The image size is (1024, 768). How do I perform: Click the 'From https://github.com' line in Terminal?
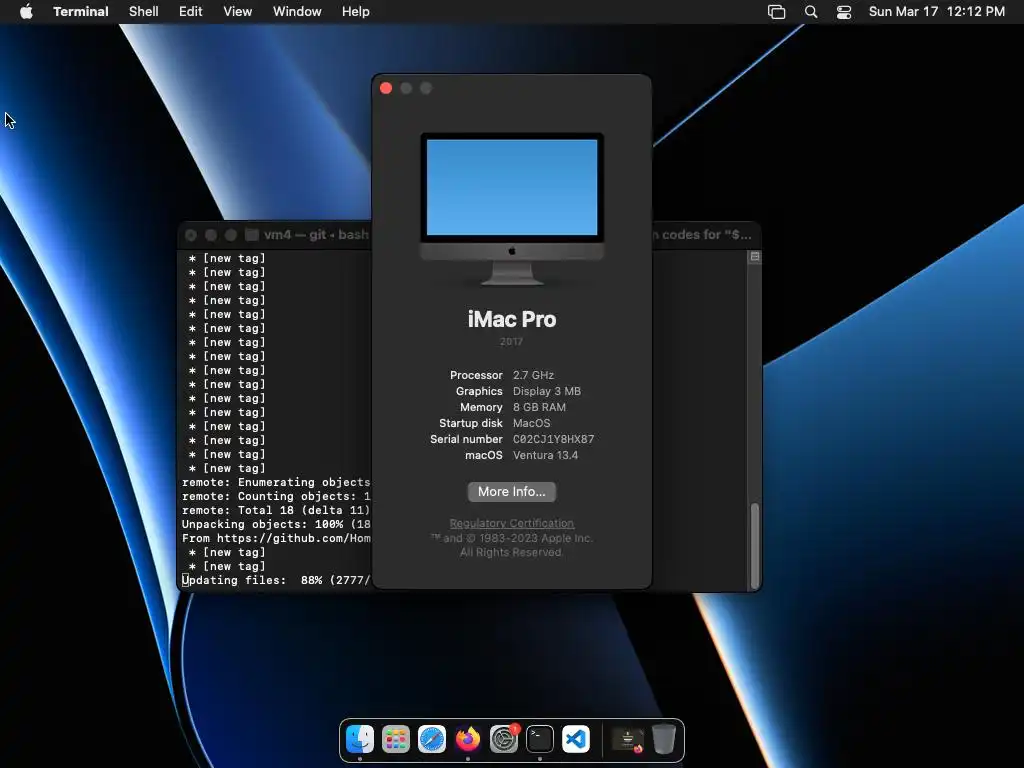tap(276, 538)
